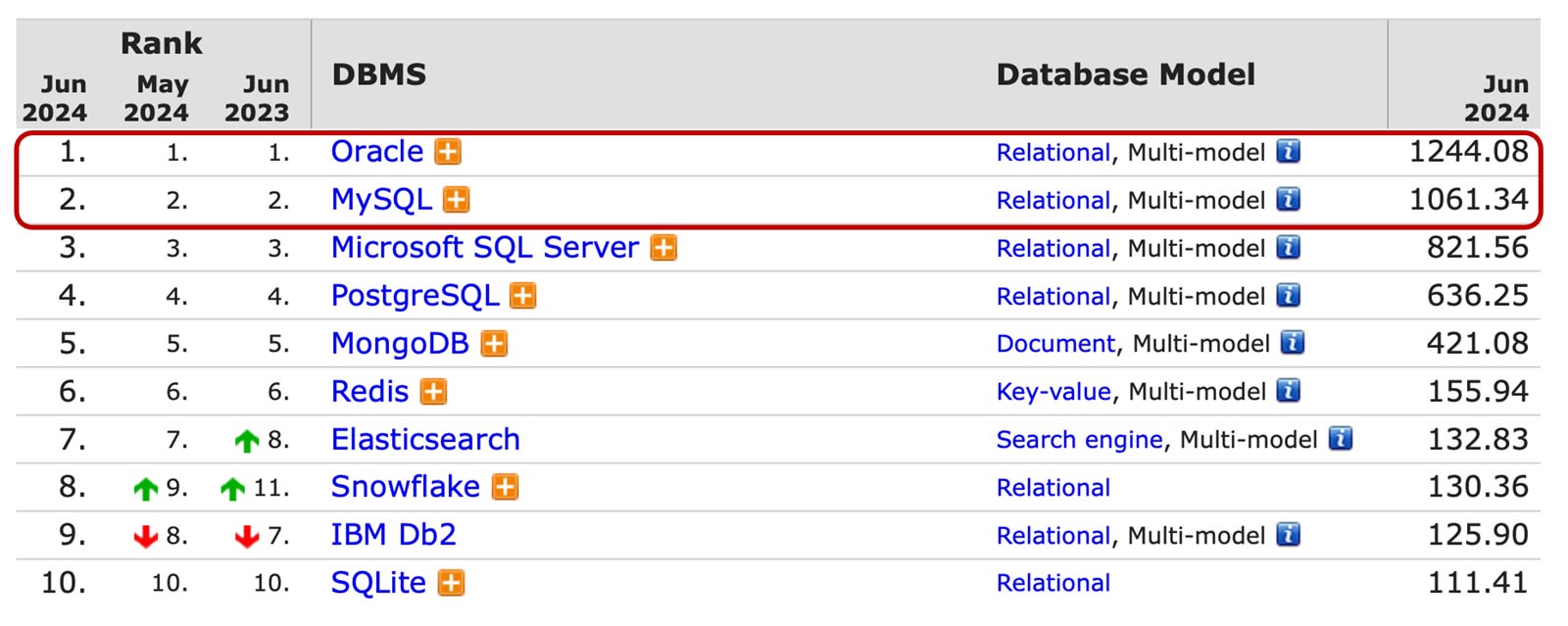Click the orange plus icon beside SQLite
This screenshot has width=1568, height=626.
451,583
